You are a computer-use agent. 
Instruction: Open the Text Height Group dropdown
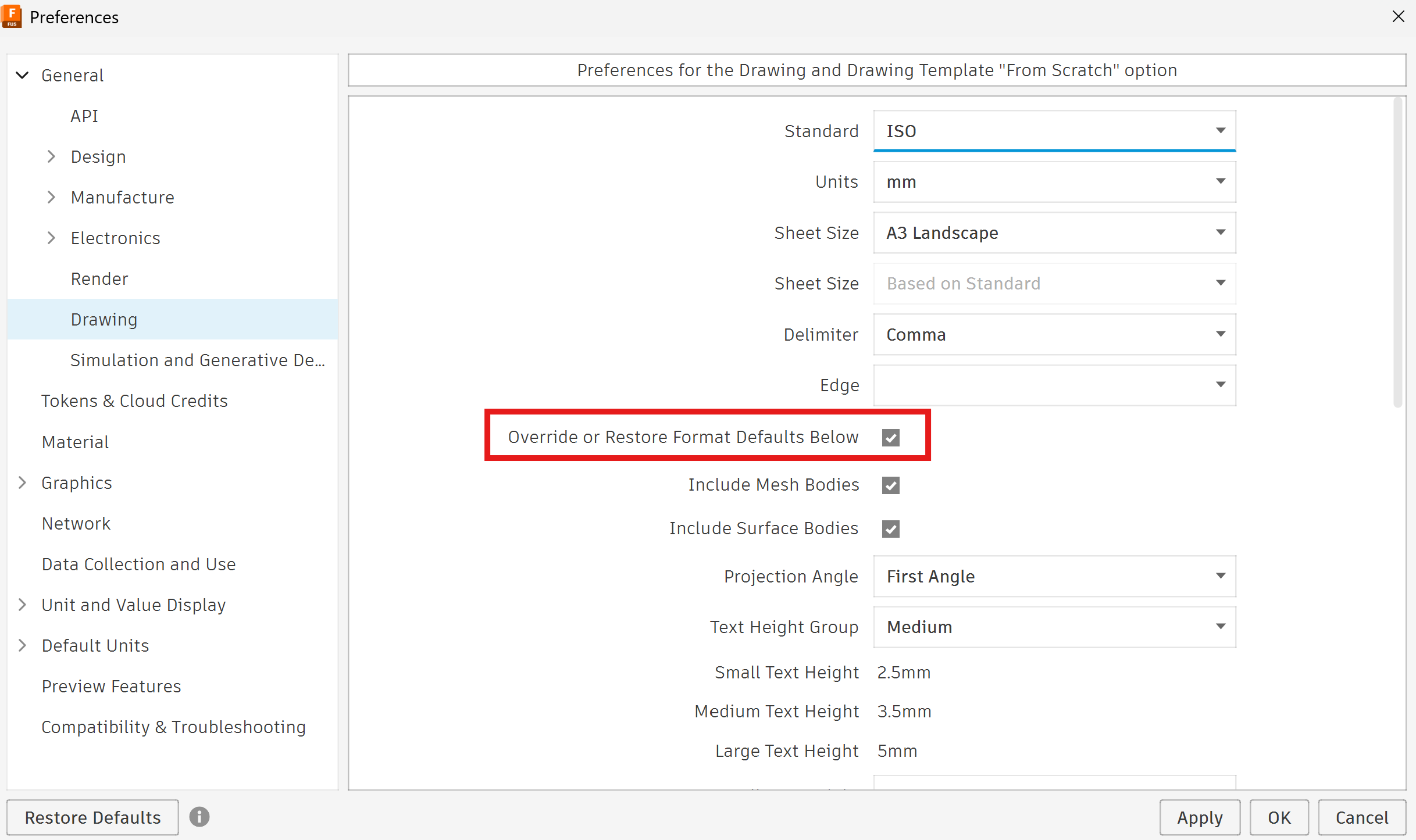(x=1054, y=627)
